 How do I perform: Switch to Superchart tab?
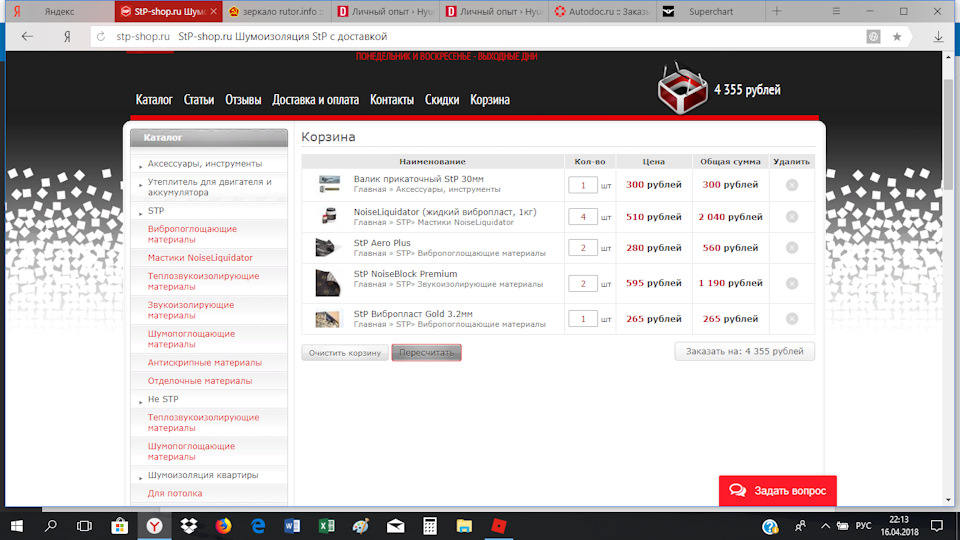pos(710,12)
